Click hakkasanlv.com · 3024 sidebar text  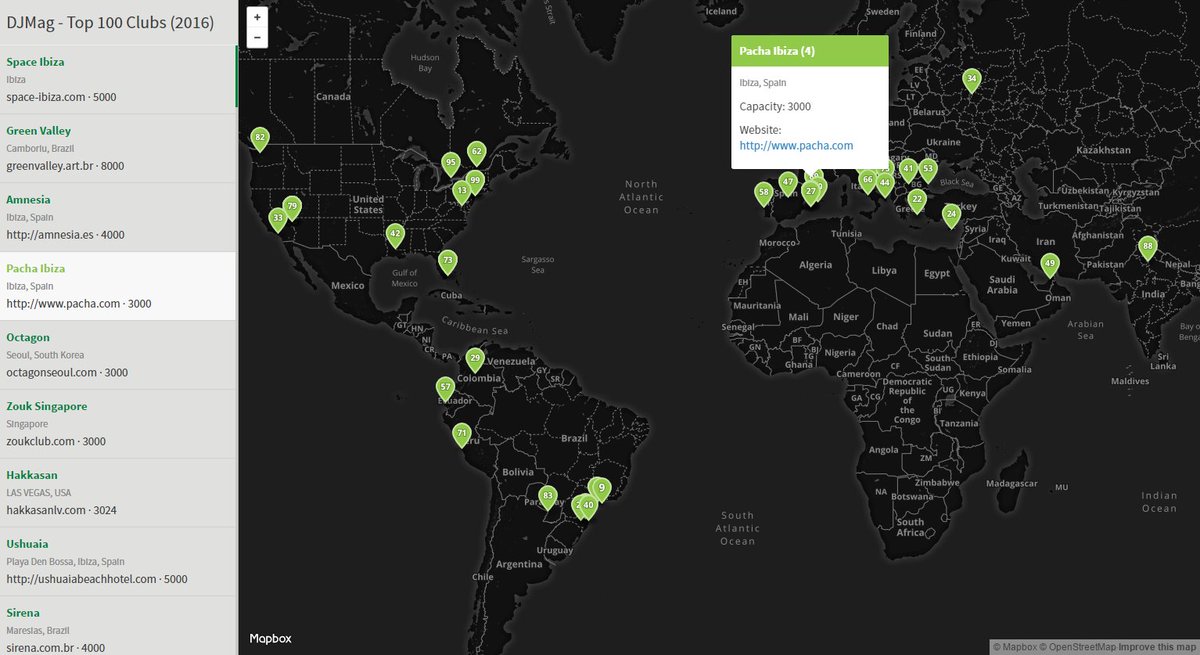(x=61, y=511)
